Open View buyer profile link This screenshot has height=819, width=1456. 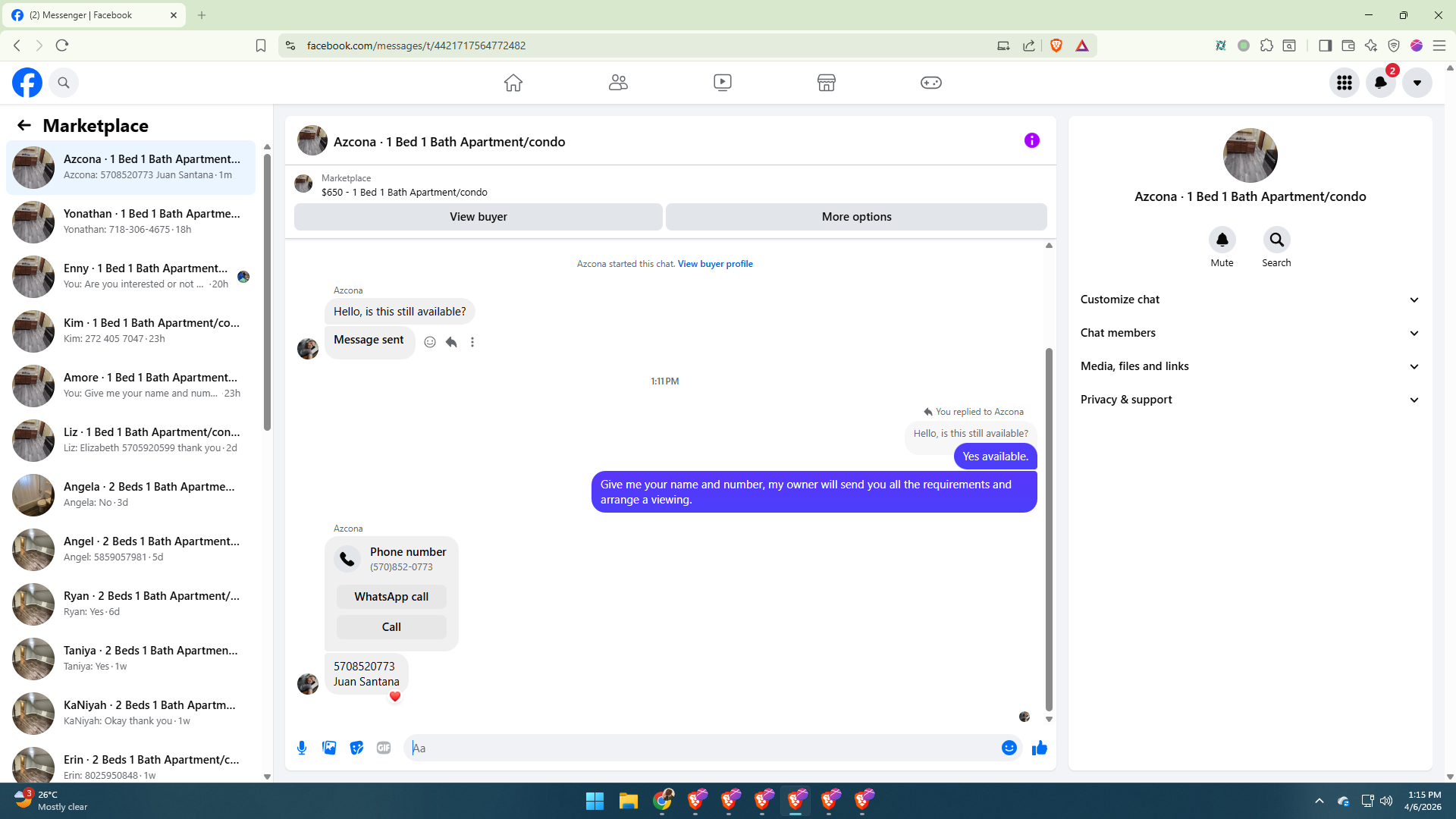coord(715,264)
